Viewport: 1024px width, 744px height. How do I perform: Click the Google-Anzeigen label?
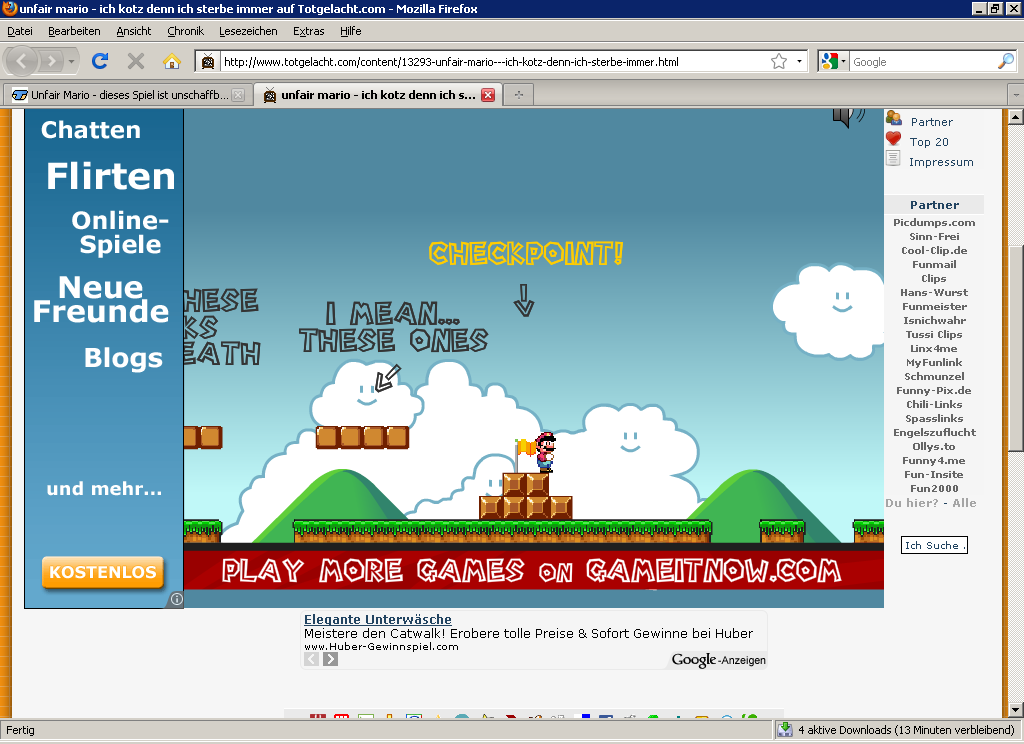pyautogui.click(x=718, y=660)
